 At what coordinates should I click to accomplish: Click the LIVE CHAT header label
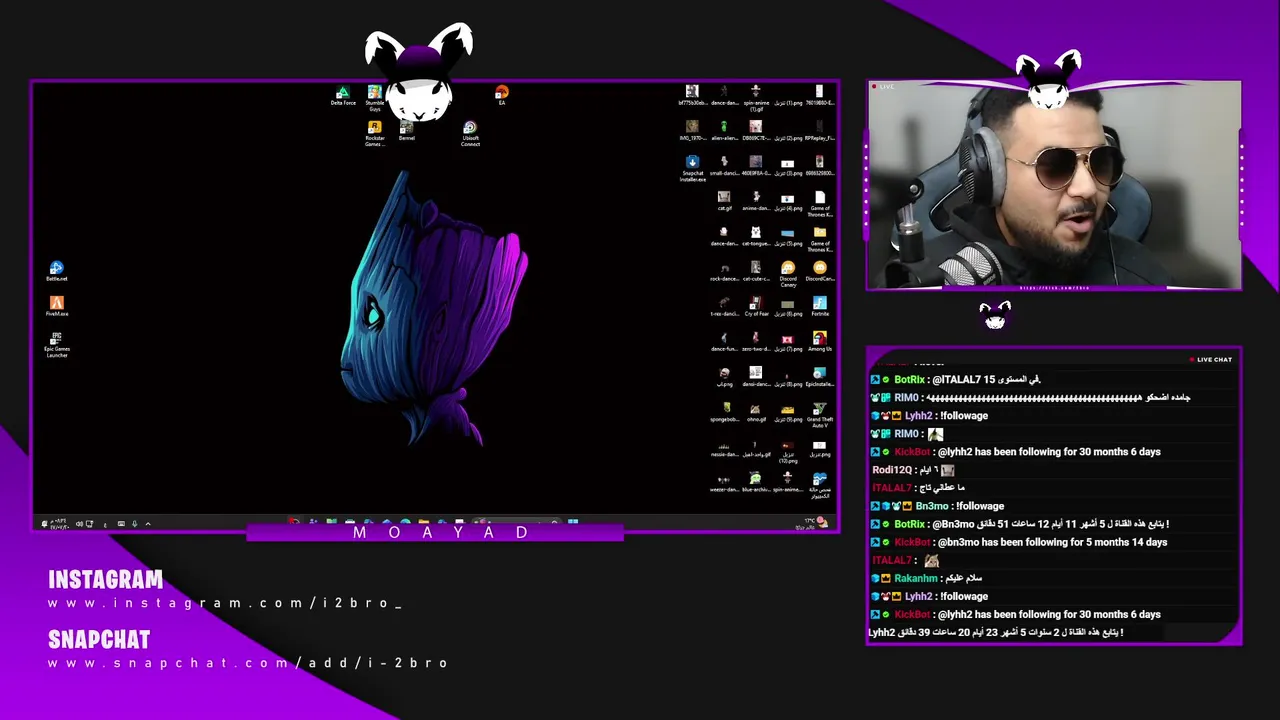pos(1211,359)
